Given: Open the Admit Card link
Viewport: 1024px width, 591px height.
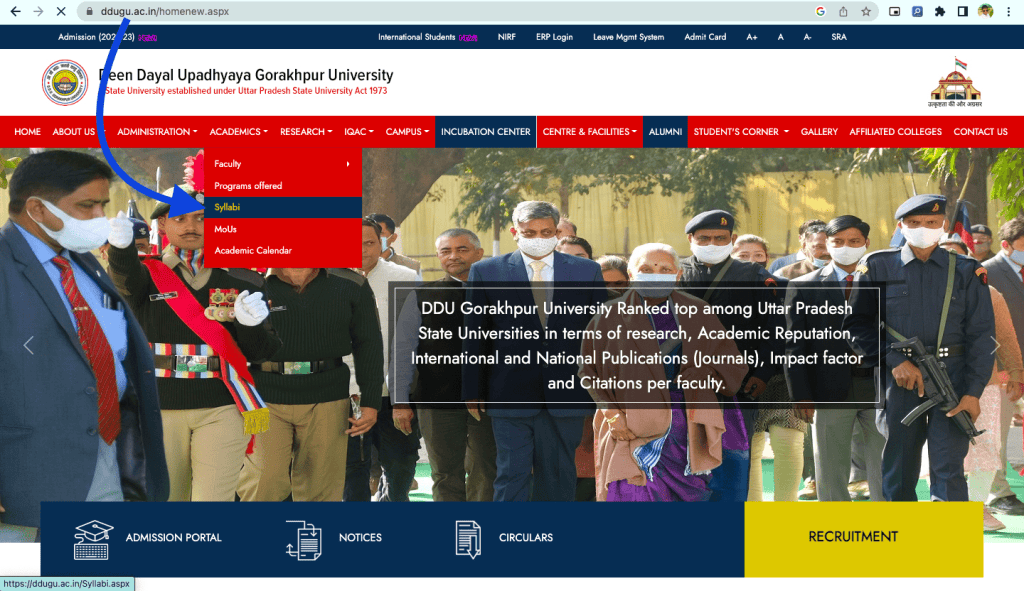Looking at the screenshot, I should click(x=705, y=37).
